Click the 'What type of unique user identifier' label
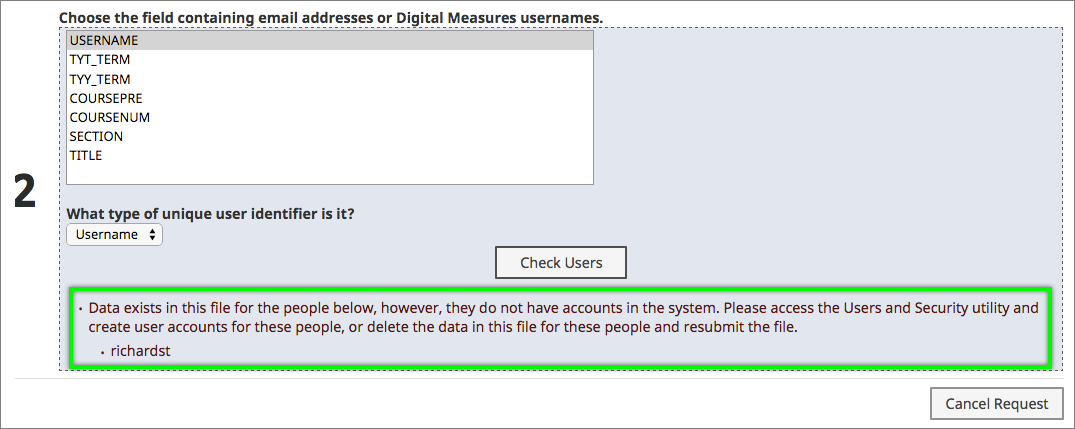1075x429 pixels. coord(210,213)
